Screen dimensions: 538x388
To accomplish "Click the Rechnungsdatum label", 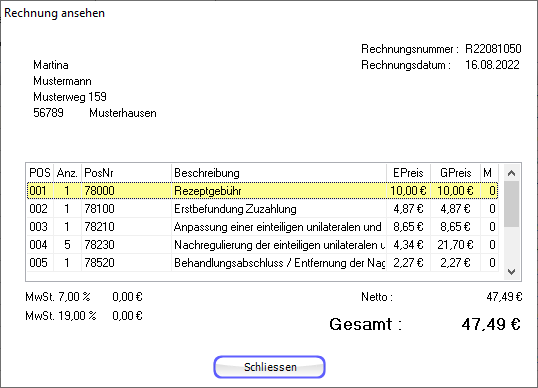I will (x=406, y=65).
